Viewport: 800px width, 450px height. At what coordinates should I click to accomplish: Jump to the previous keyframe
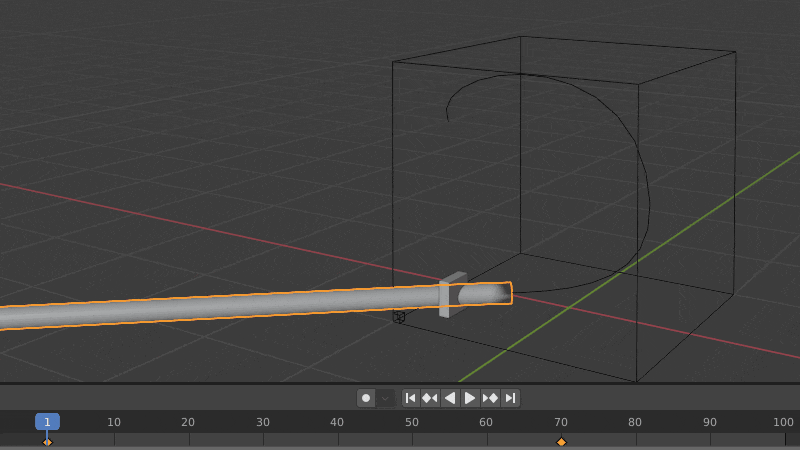(x=430, y=398)
